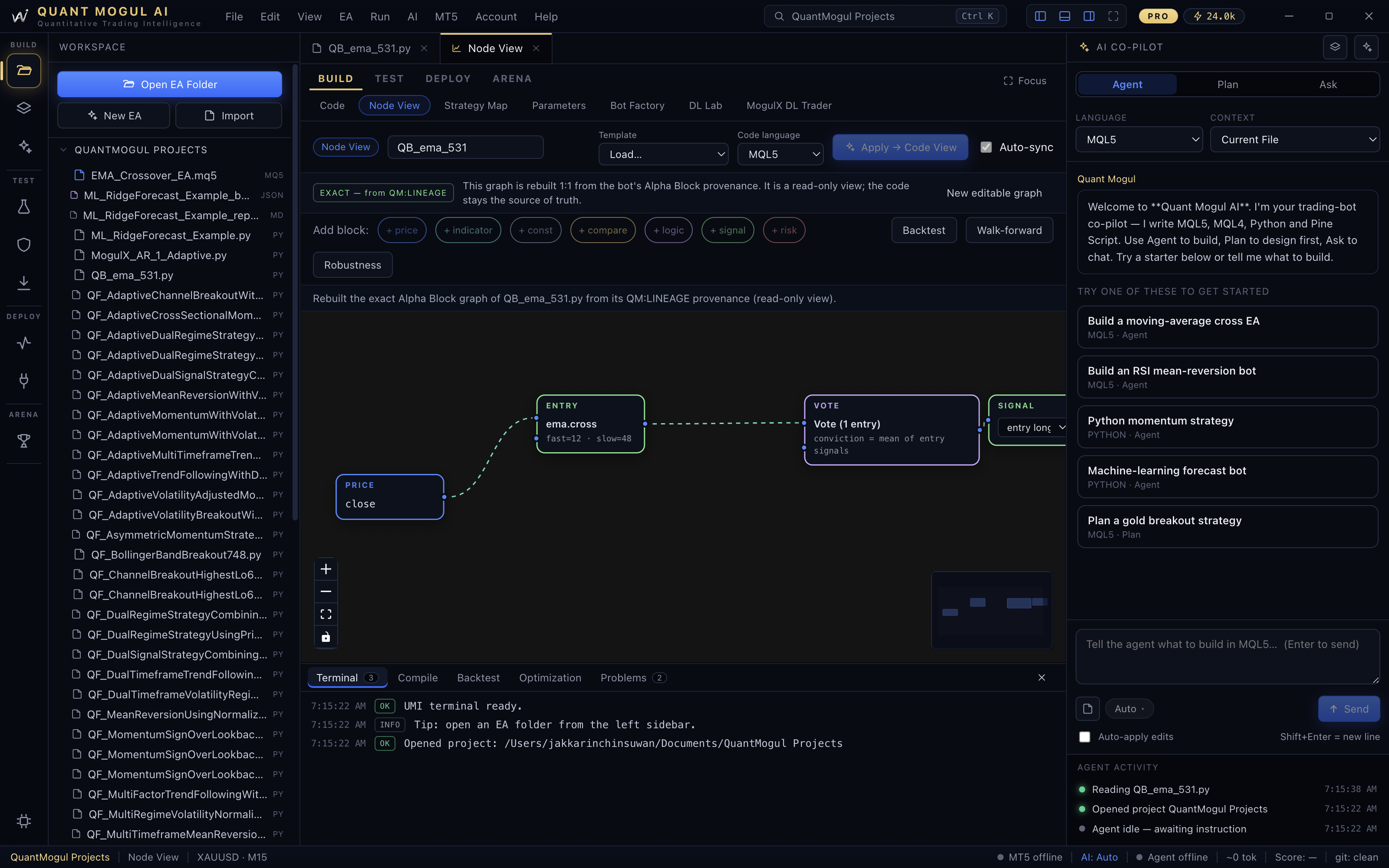
Task: Zoom out on the node canvas
Action: click(x=326, y=591)
